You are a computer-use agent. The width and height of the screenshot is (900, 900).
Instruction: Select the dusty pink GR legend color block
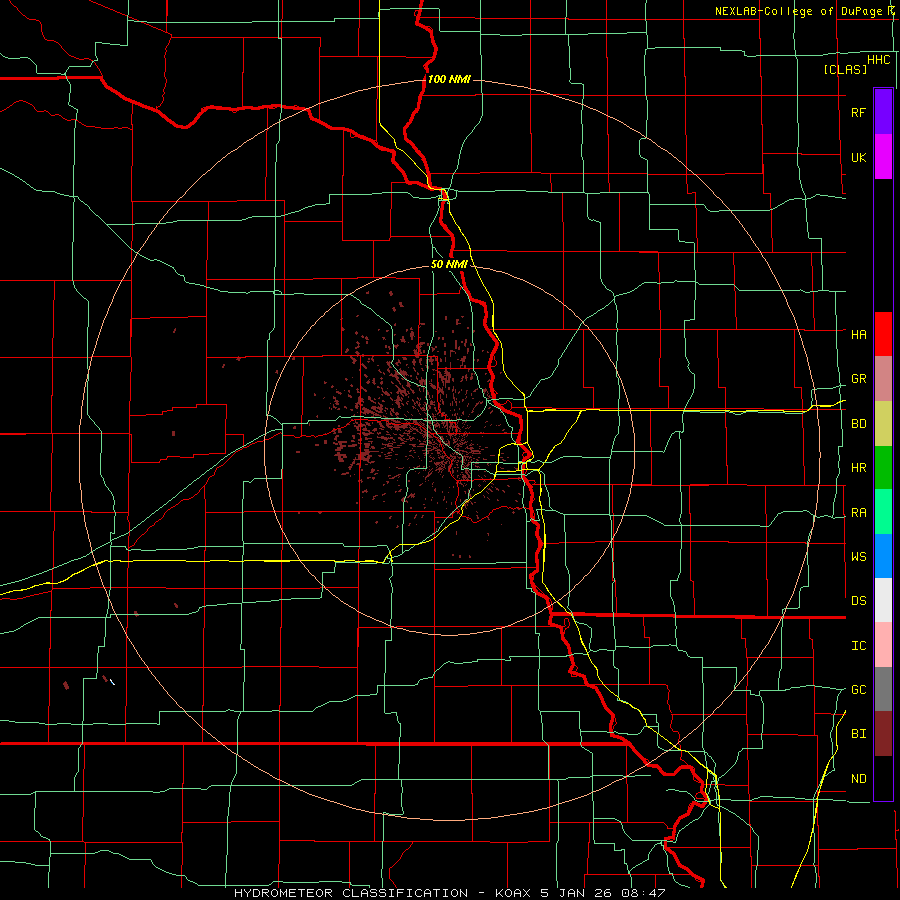pos(883,379)
